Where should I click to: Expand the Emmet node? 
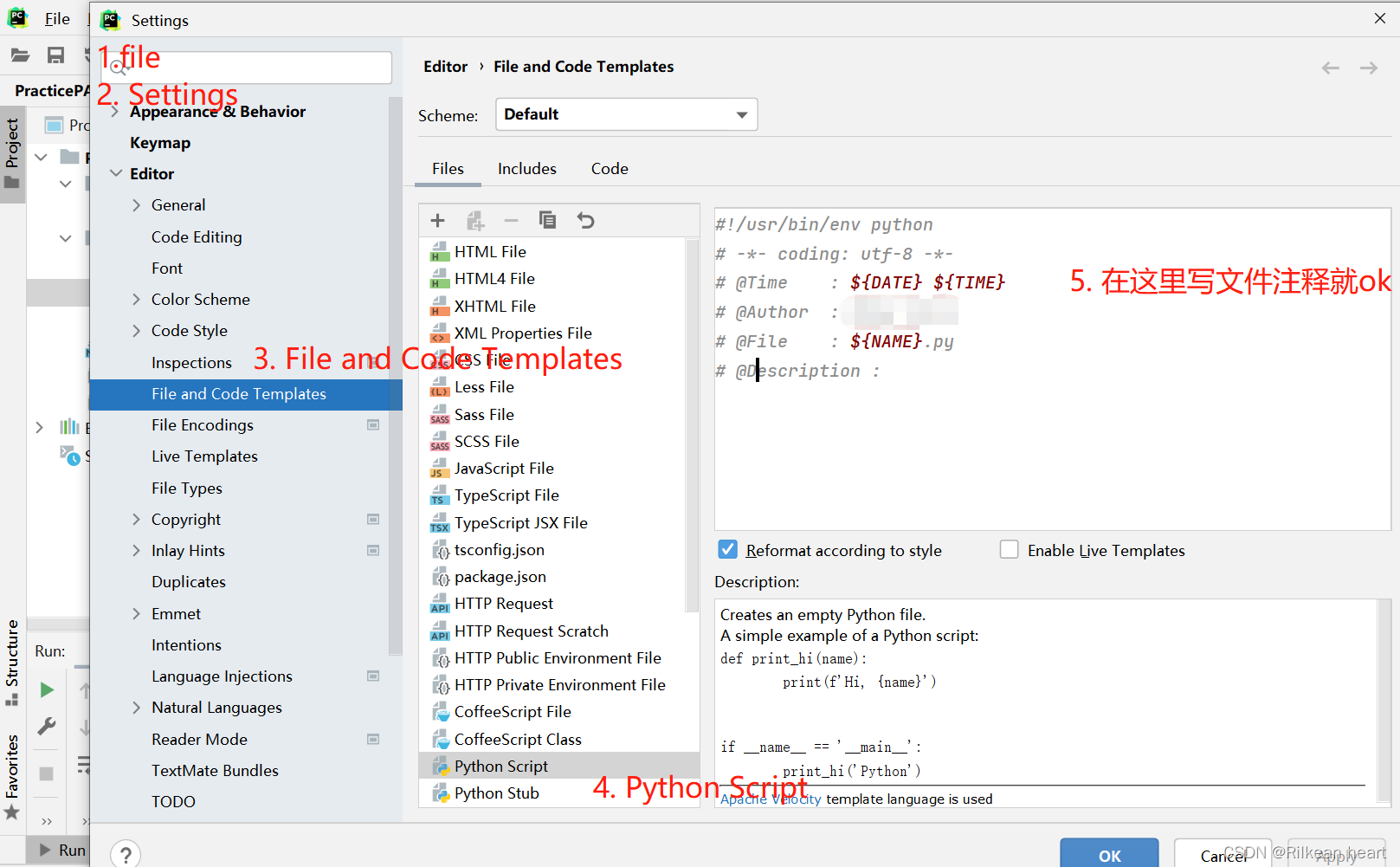(x=137, y=614)
